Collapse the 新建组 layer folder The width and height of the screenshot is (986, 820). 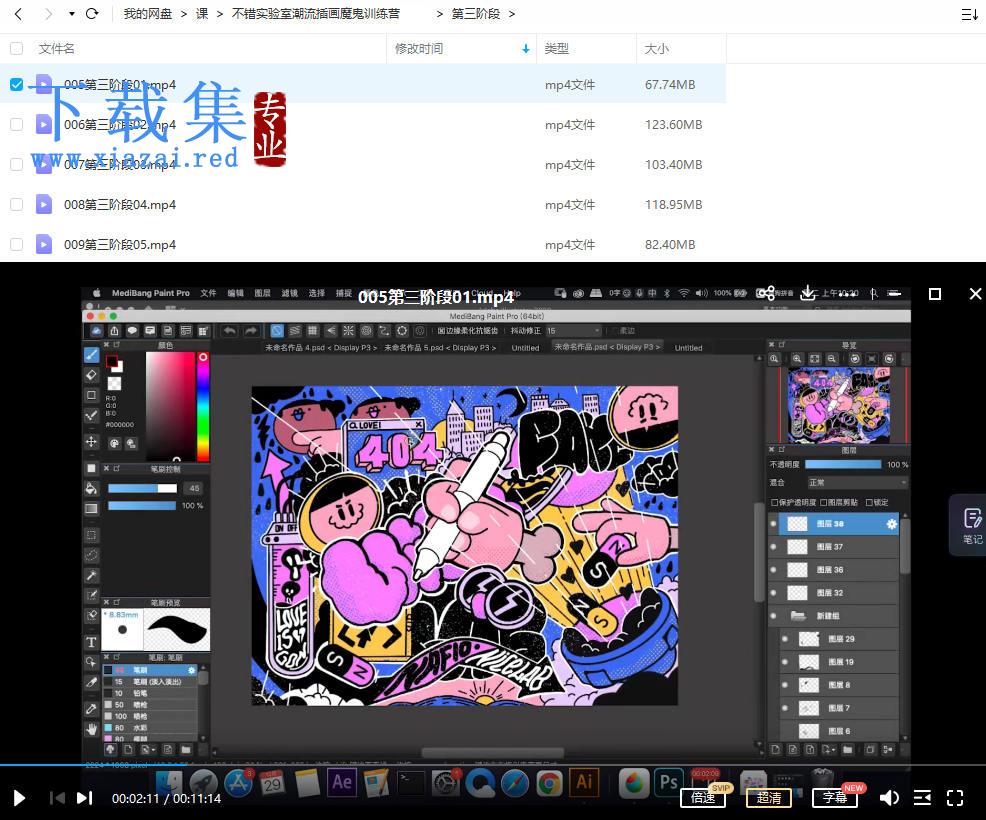tap(798, 616)
